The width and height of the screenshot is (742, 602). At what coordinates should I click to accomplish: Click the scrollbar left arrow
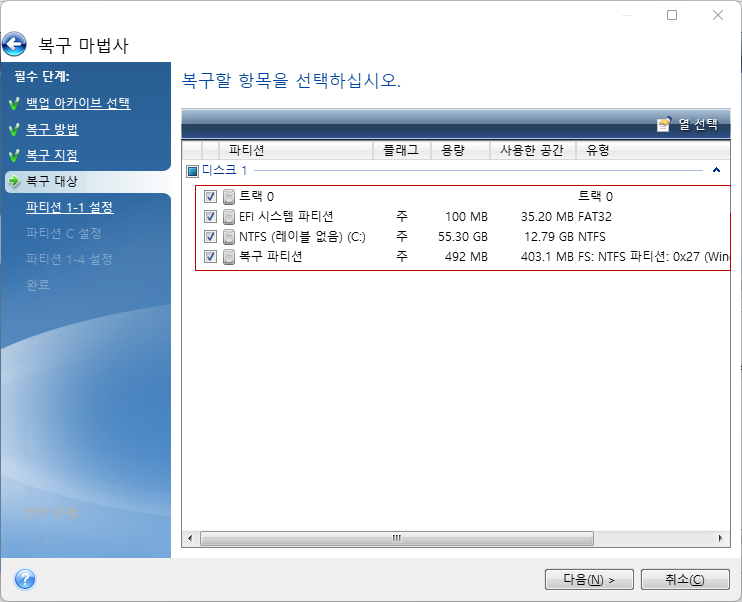pyautogui.click(x=190, y=538)
